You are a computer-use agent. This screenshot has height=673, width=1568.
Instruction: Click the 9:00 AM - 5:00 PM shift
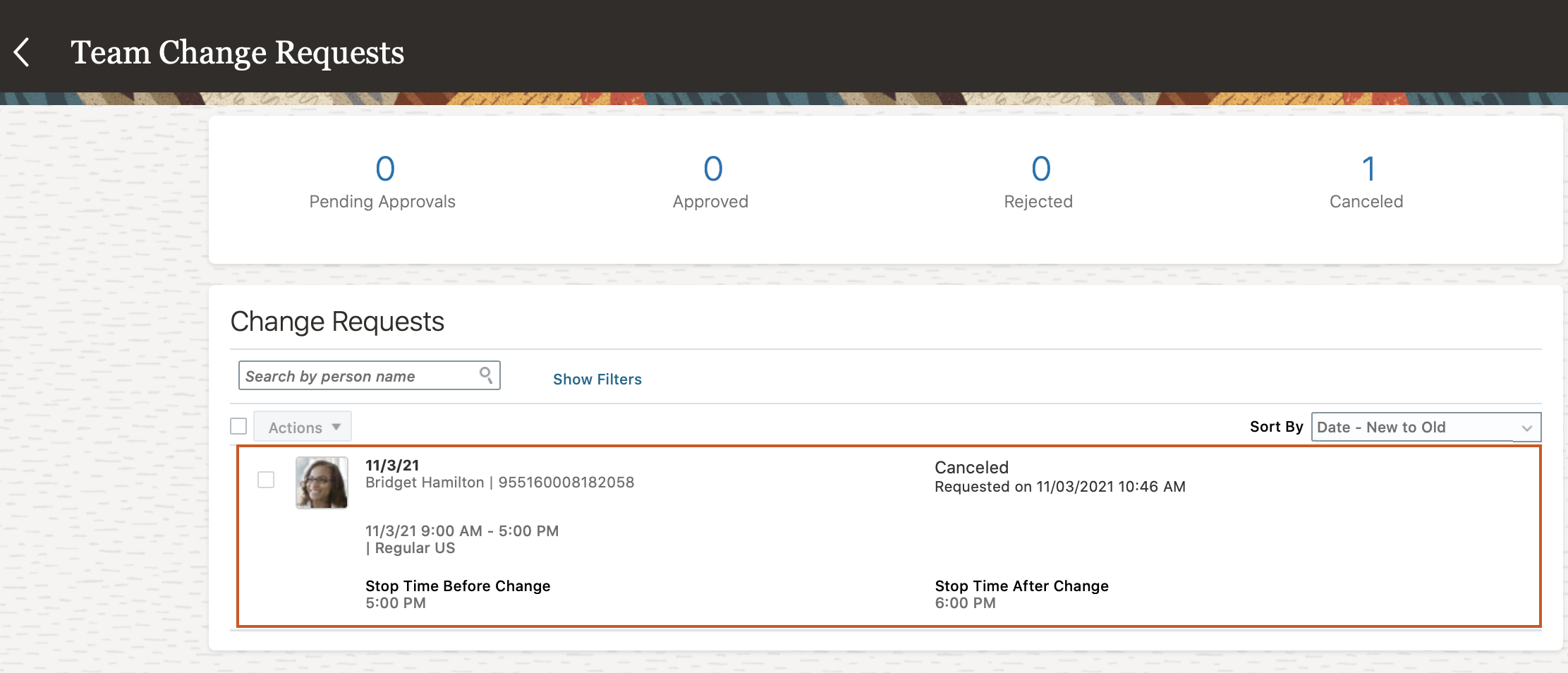click(461, 531)
